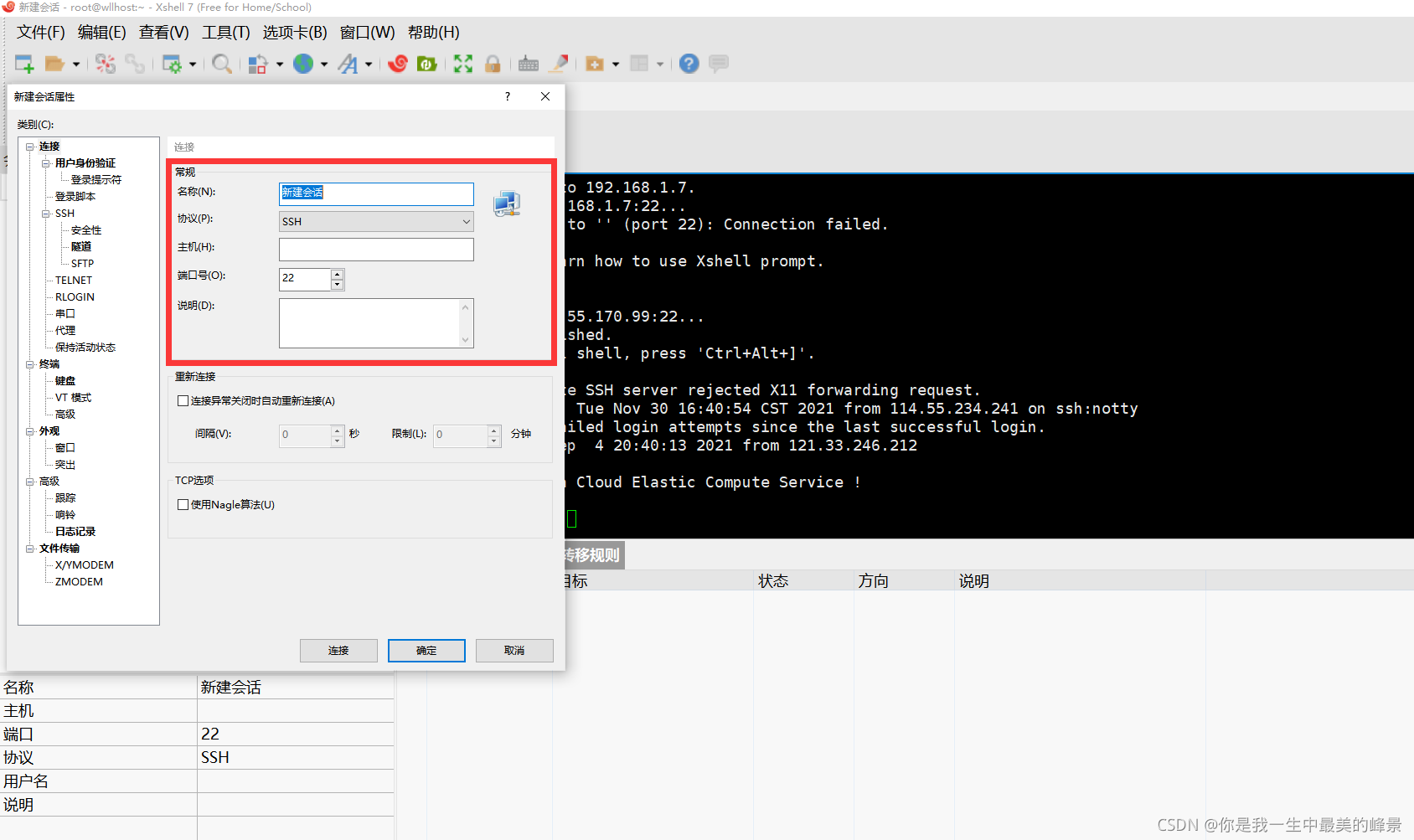
Task: Click the New Session toolbar icon
Action: pos(24,64)
